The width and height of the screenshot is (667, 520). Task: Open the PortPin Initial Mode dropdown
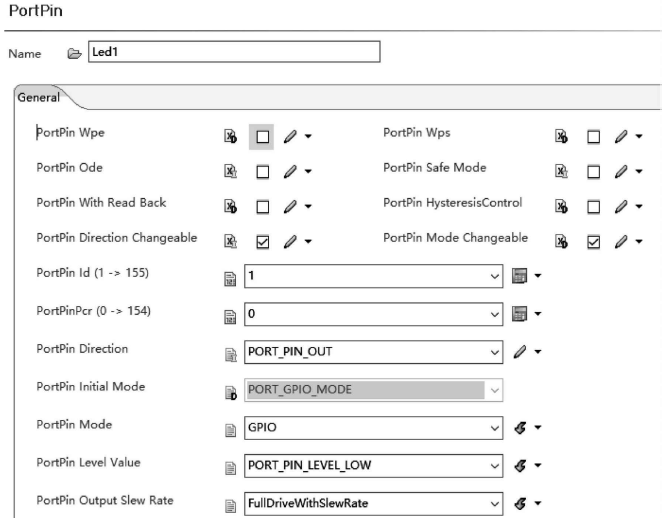pos(494,390)
